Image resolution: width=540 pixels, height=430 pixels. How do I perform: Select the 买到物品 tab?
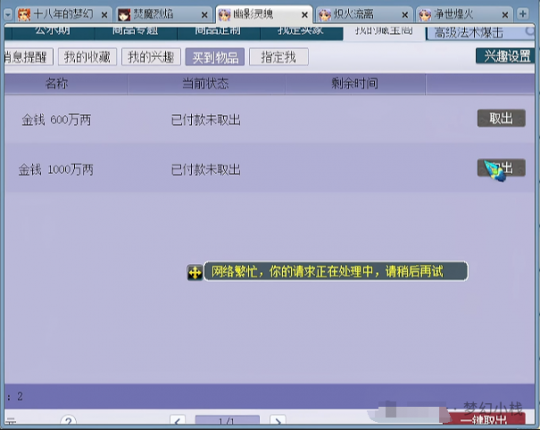point(215,57)
